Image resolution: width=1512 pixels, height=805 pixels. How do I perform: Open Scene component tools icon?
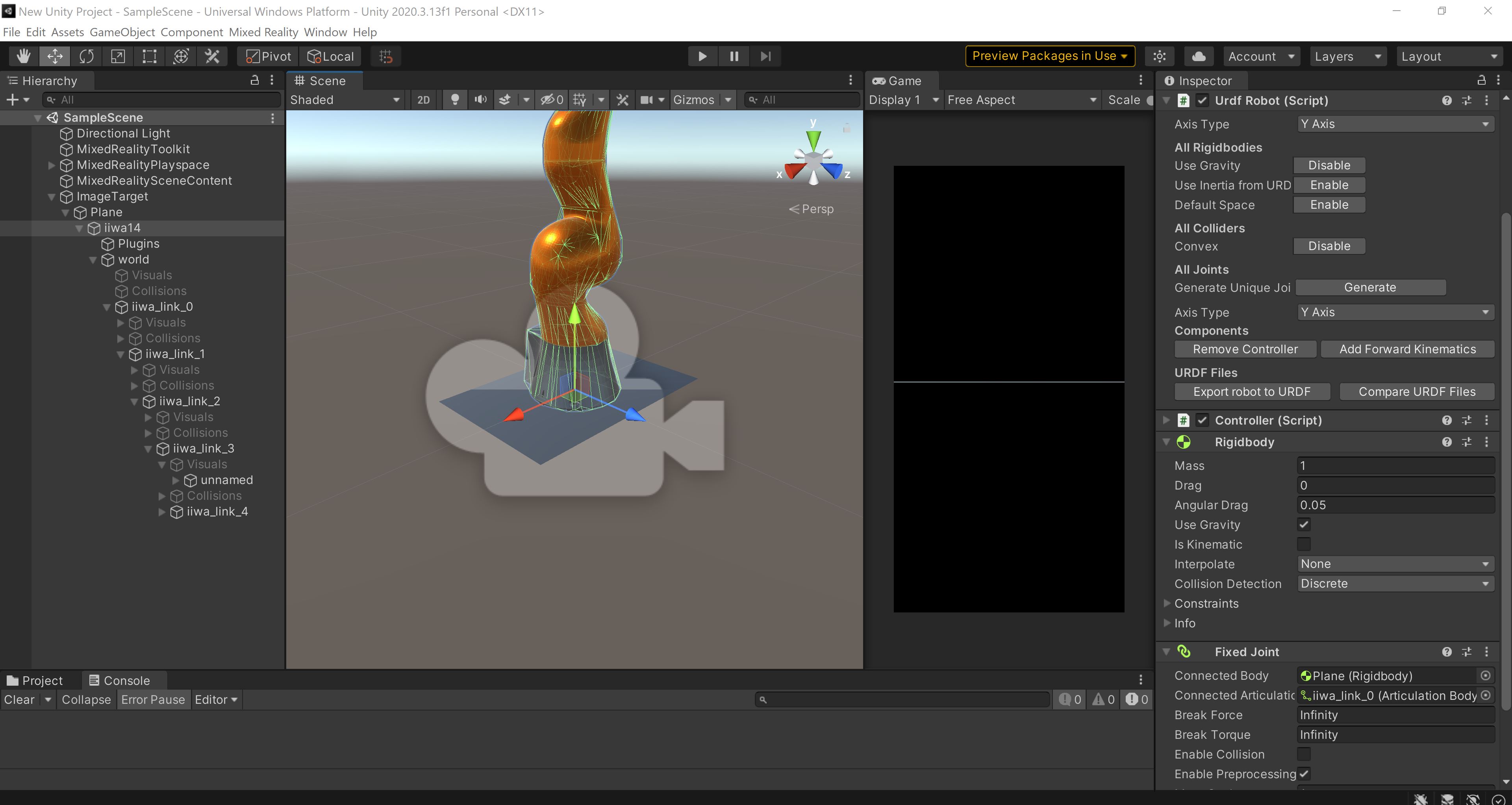[x=623, y=100]
